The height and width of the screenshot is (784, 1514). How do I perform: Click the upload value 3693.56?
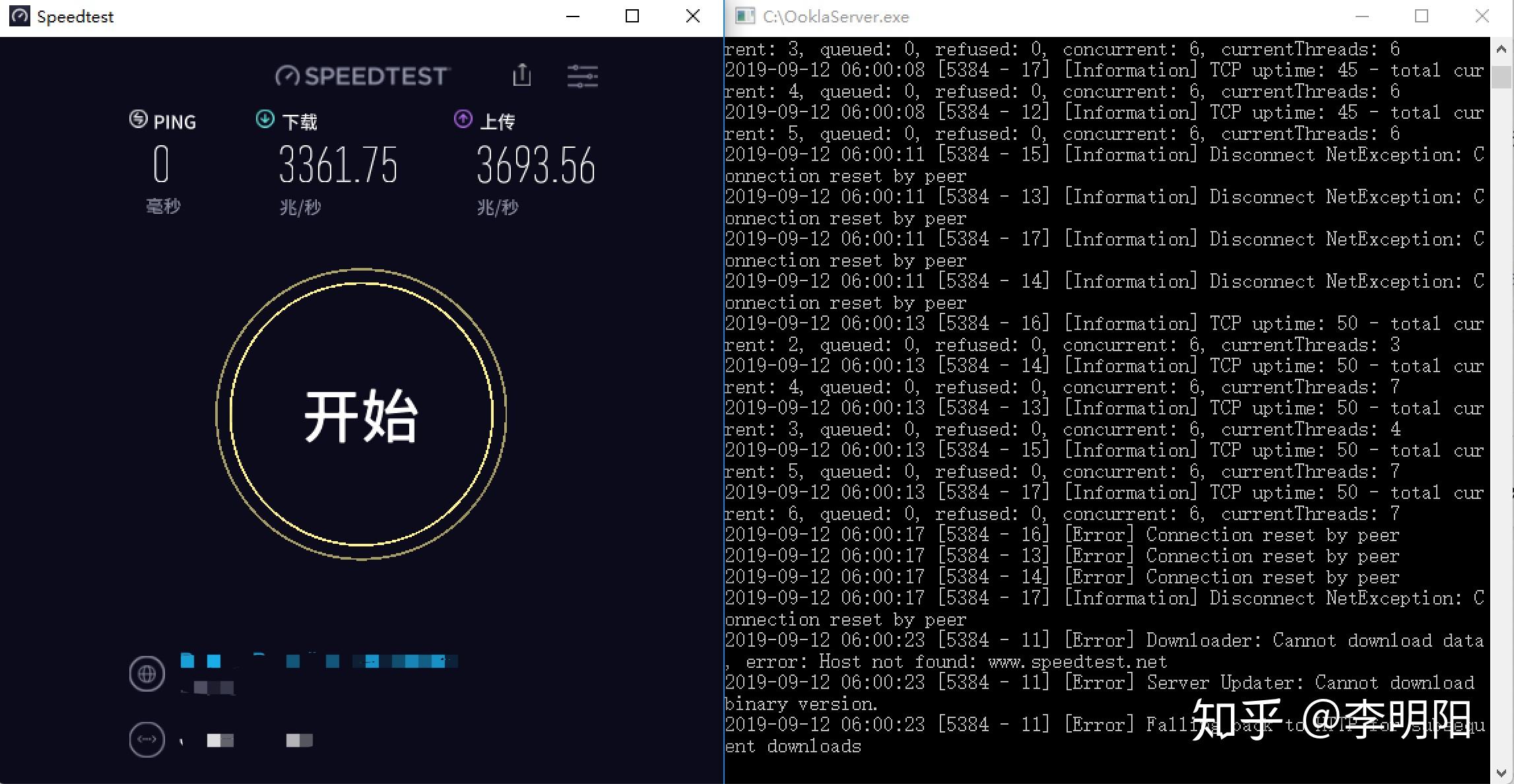pyautogui.click(x=536, y=164)
